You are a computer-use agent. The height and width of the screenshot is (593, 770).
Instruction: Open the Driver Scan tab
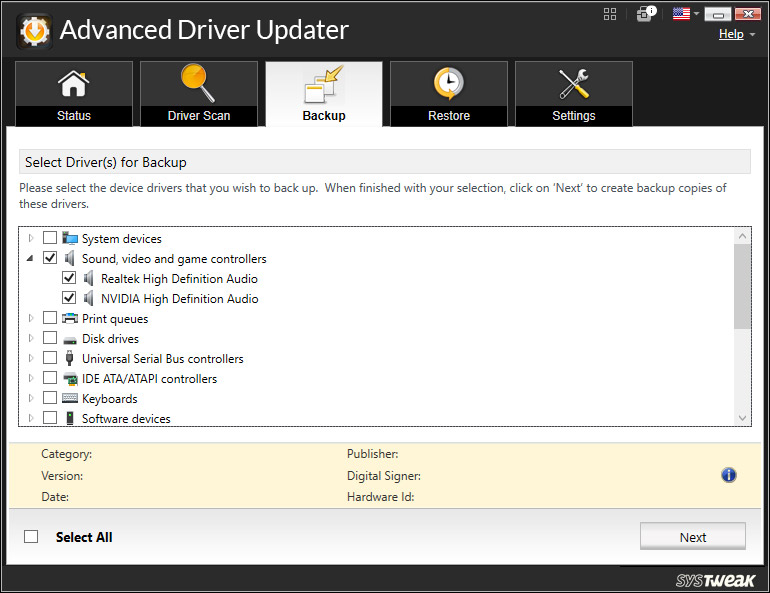(199, 94)
